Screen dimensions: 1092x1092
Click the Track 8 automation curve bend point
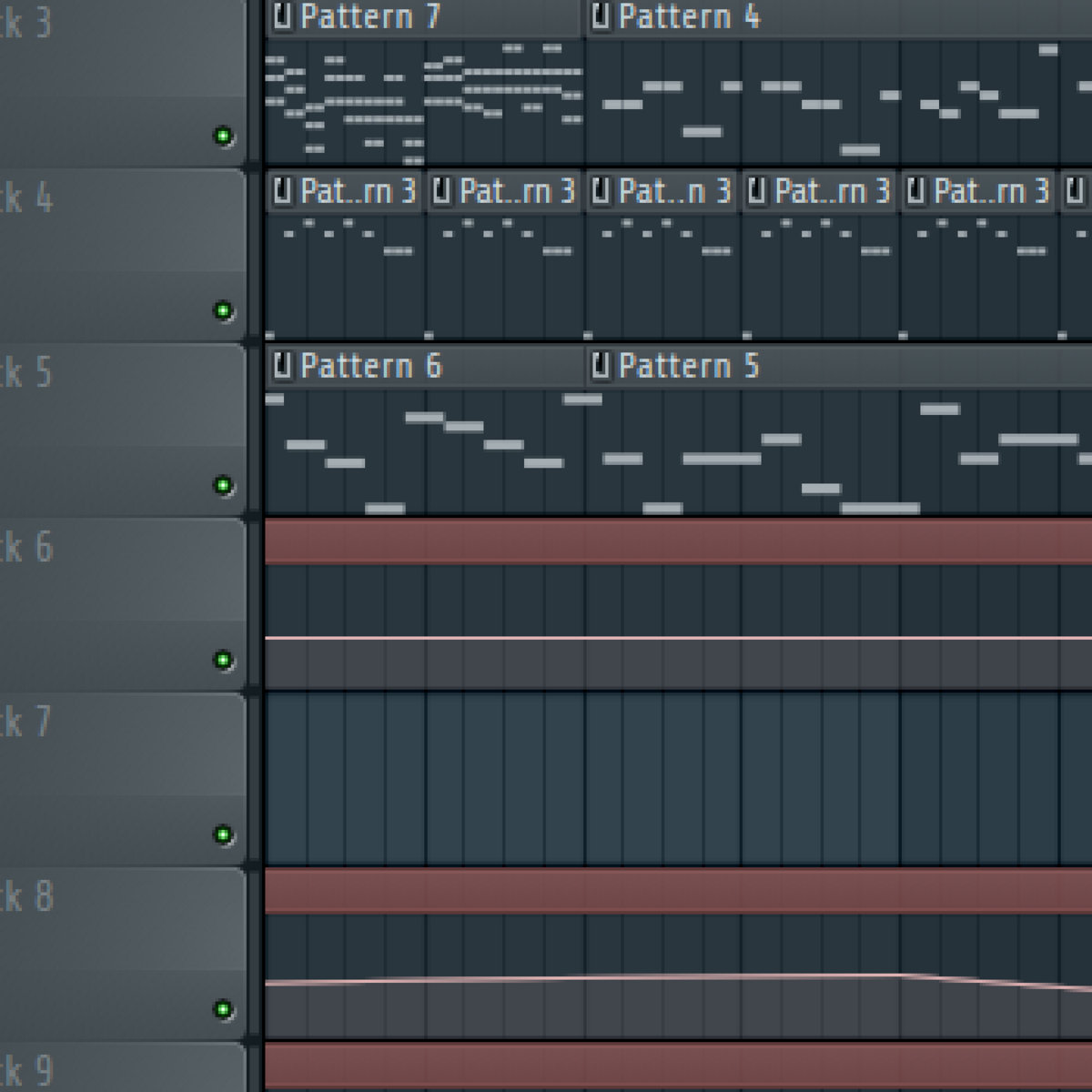[901, 976]
